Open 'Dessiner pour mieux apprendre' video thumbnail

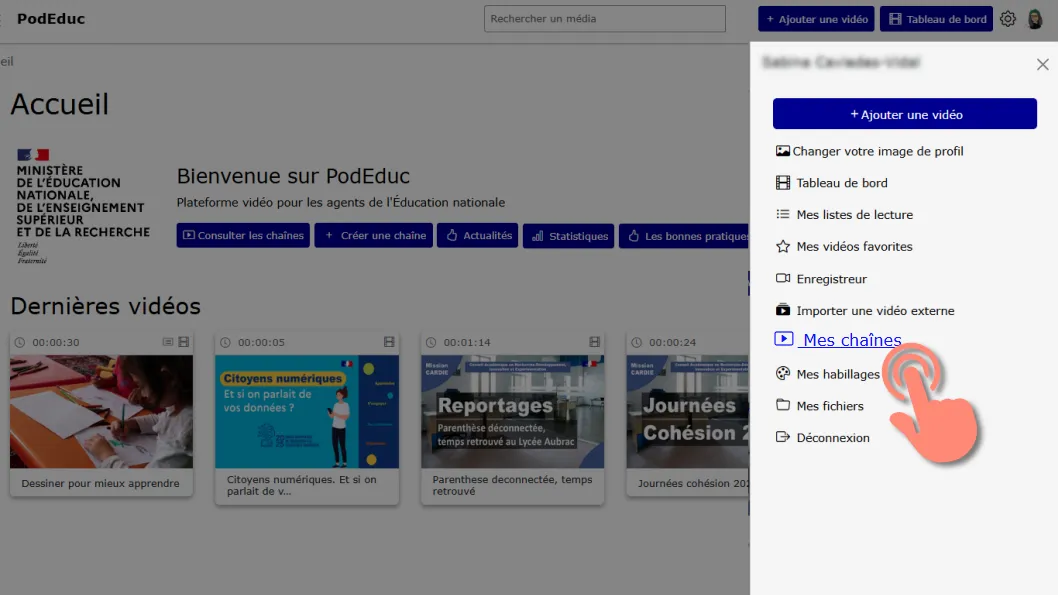click(x=101, y=412)
